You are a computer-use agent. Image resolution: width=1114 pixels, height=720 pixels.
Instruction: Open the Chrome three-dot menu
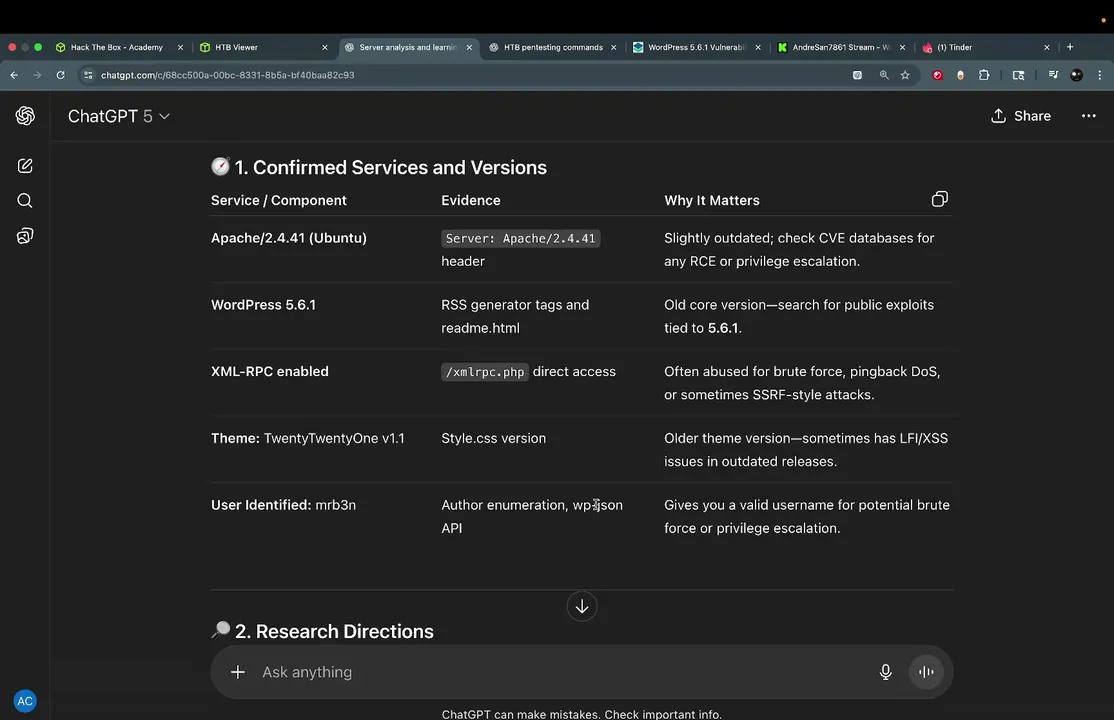(x=1100, y=75)
